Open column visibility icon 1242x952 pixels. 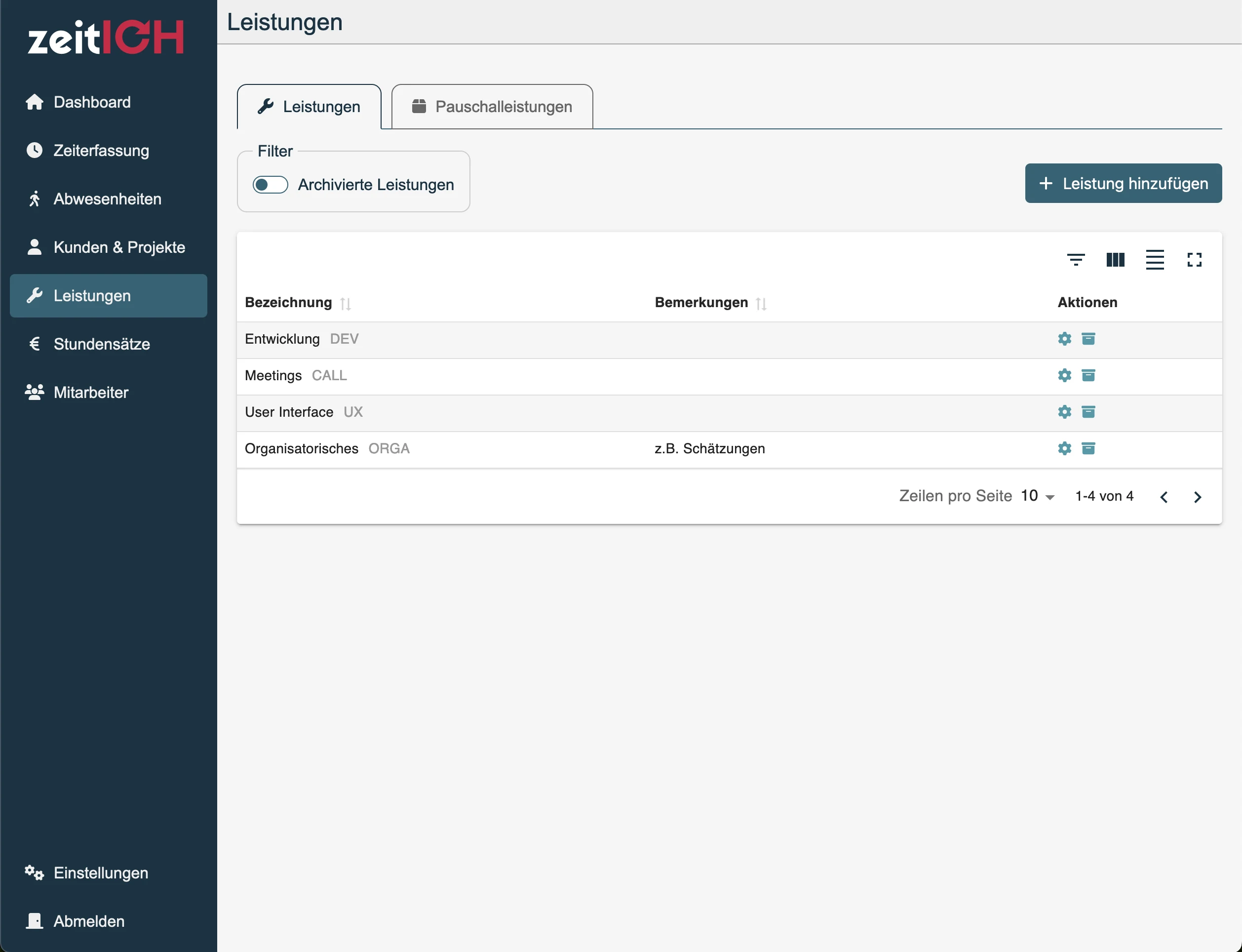[1115, 260]
